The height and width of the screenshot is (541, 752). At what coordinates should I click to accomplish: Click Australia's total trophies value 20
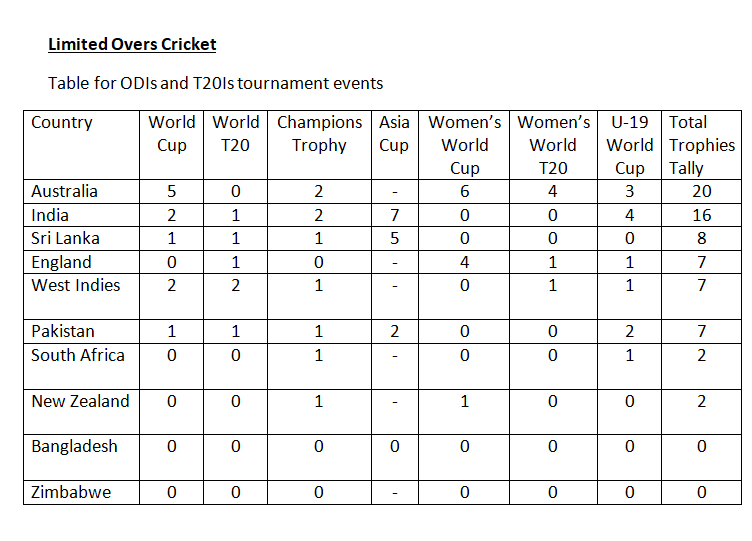[701, 191]
